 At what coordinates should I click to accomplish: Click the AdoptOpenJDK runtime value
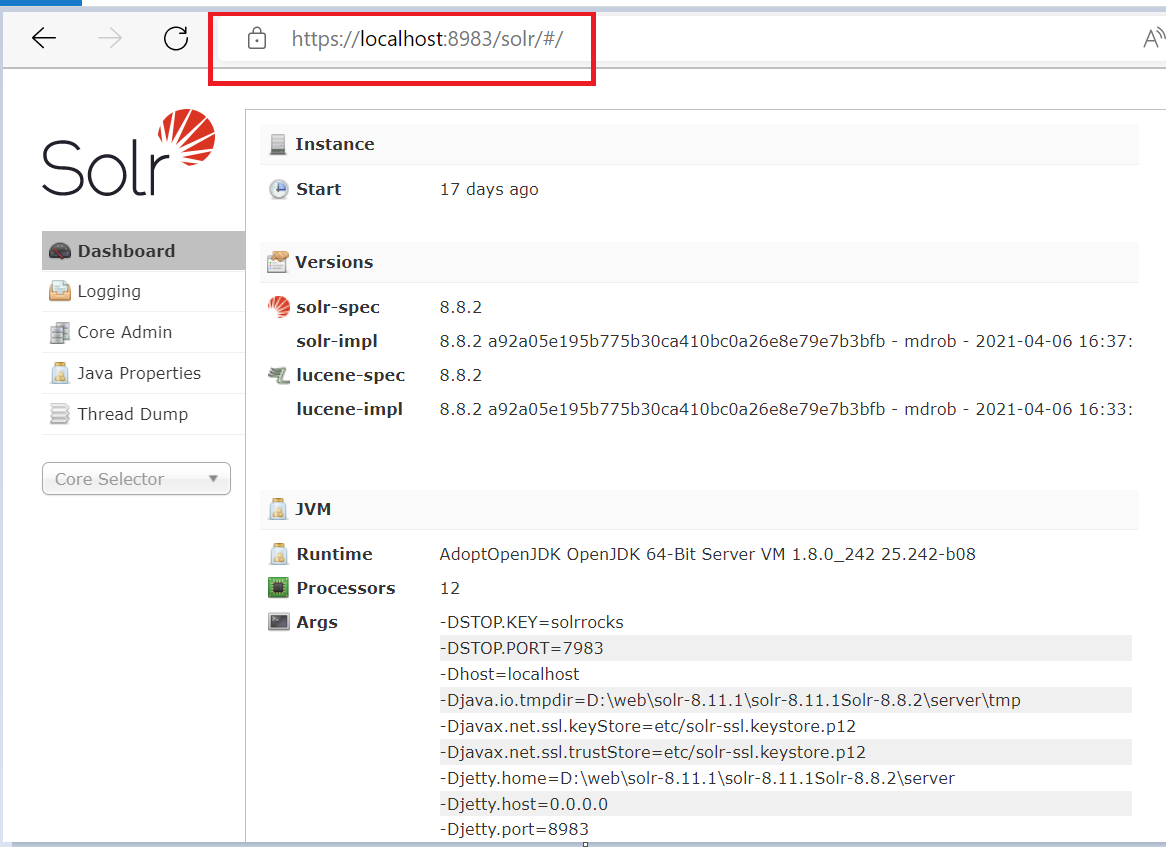[x=707, y=555]
